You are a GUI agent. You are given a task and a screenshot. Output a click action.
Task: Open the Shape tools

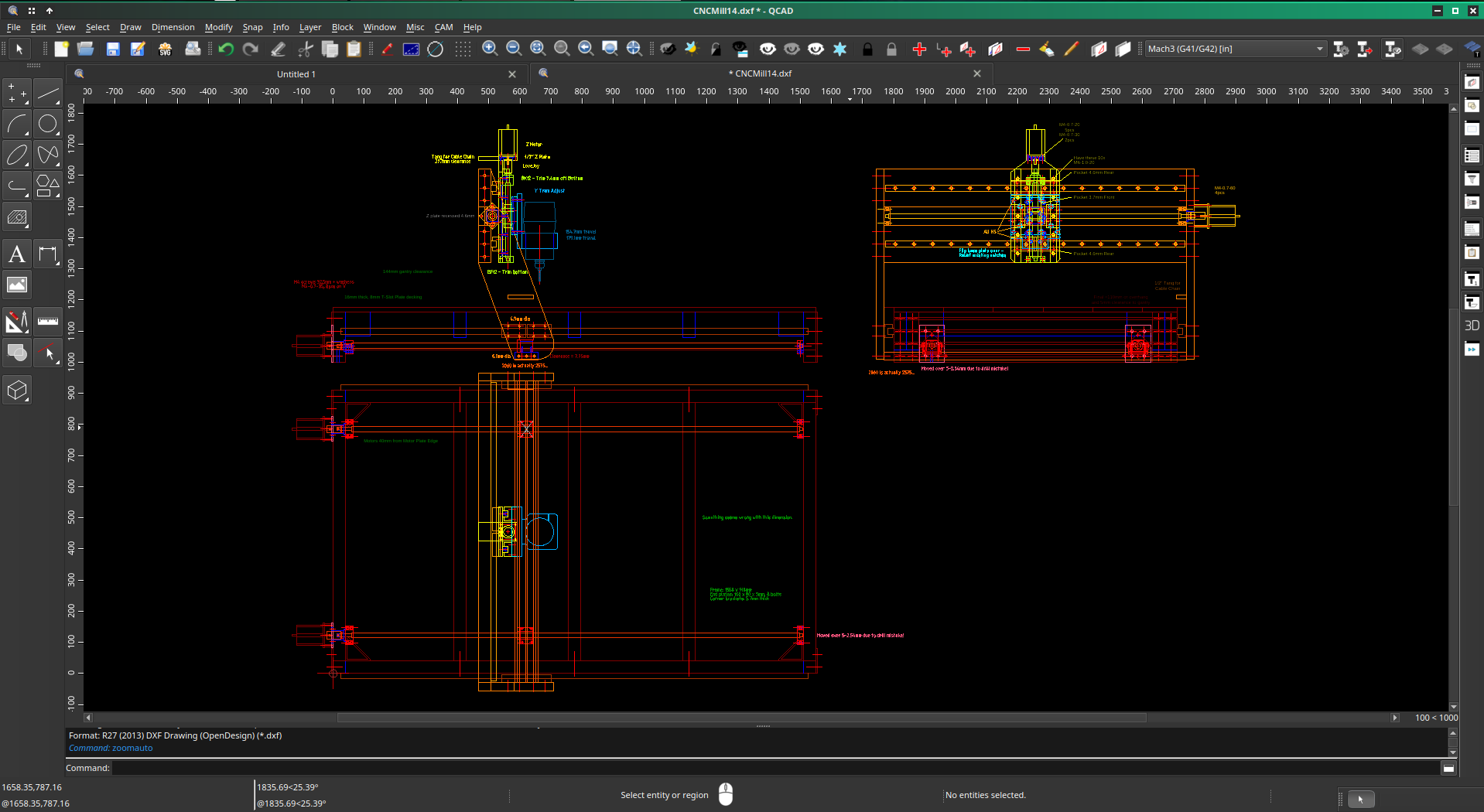48,186
